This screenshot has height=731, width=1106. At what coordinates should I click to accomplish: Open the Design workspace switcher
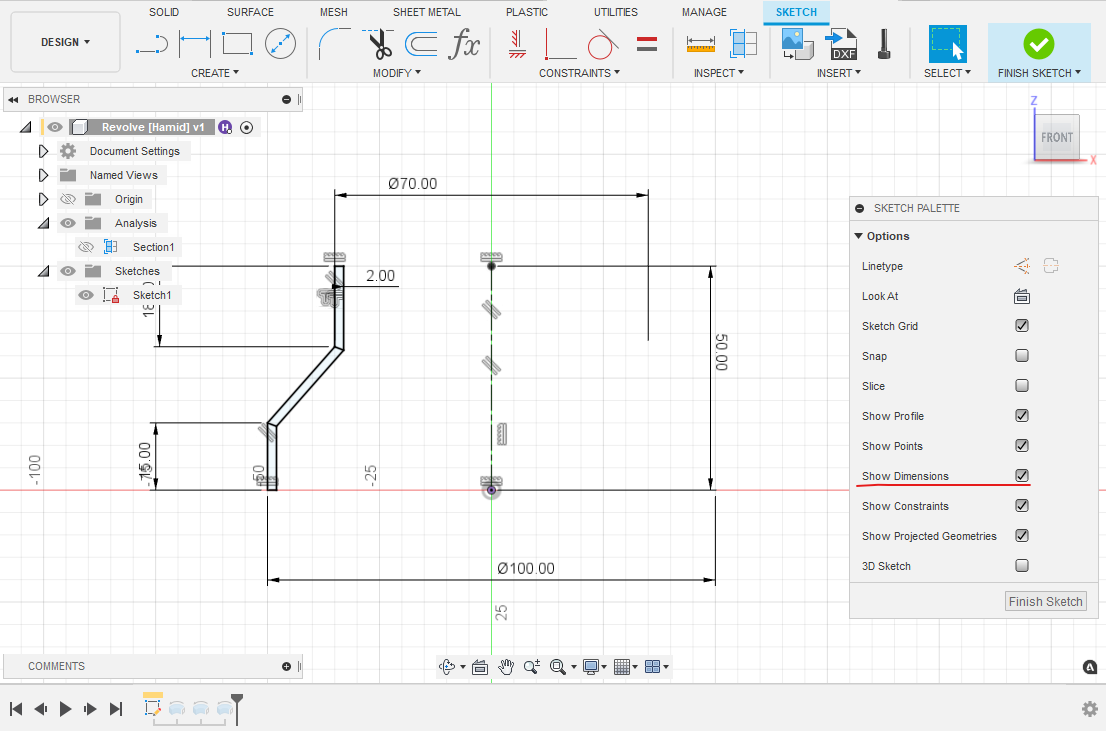pyautogui.click(x=65, y=42)
